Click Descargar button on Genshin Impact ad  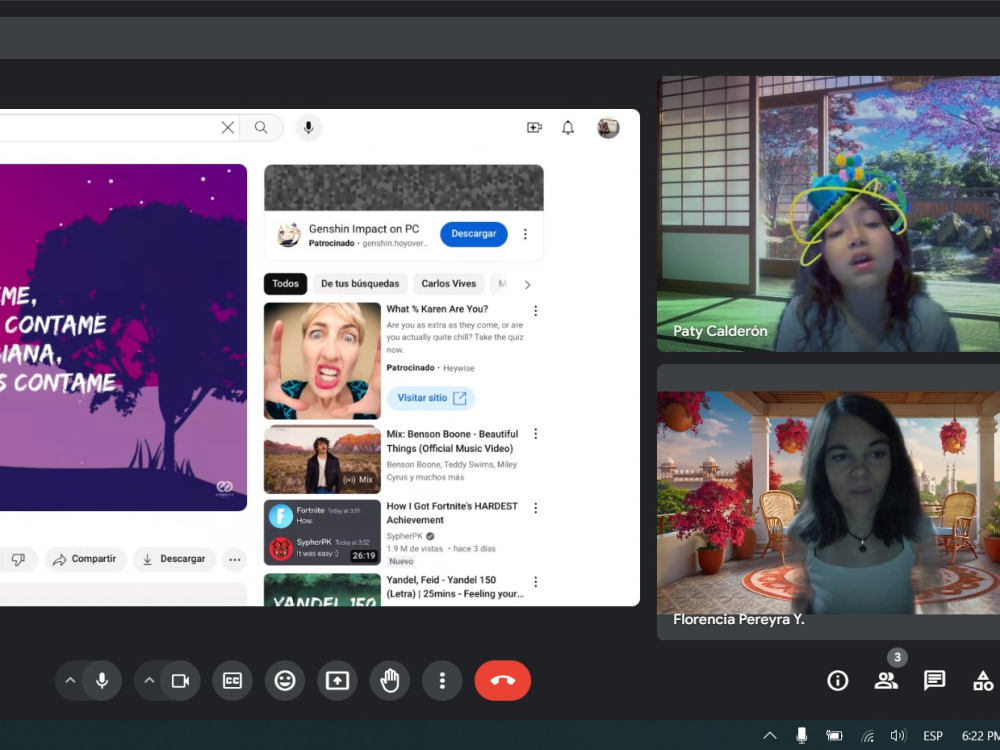[x=474, y=234]
